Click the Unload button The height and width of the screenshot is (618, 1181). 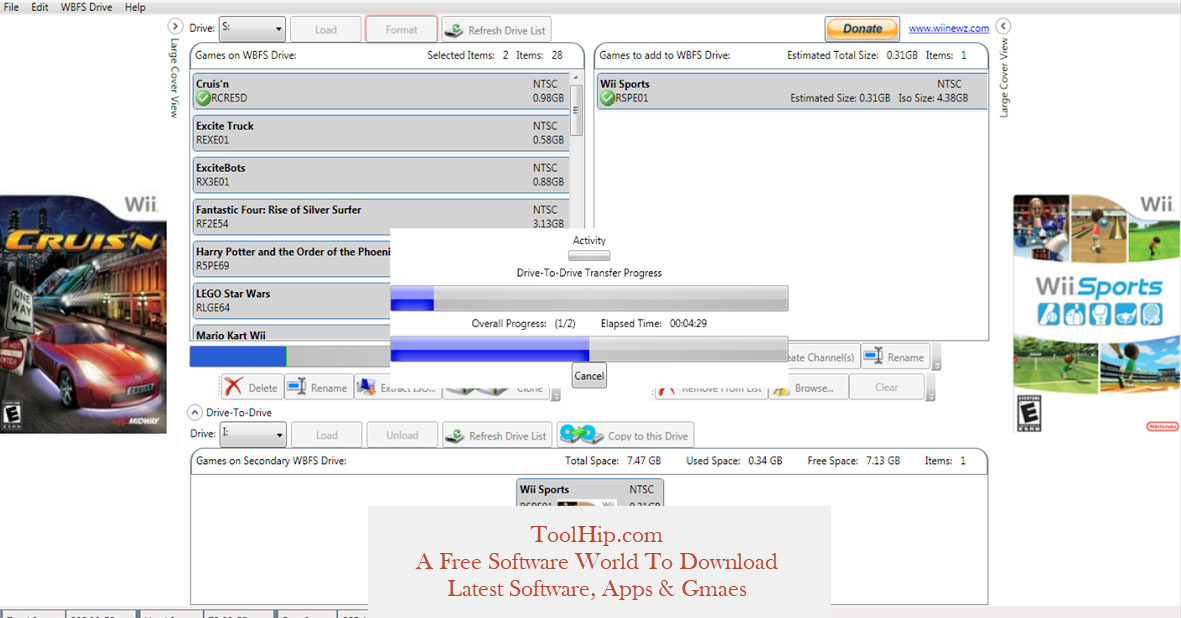pyautogui.click(x=402, y=435)
